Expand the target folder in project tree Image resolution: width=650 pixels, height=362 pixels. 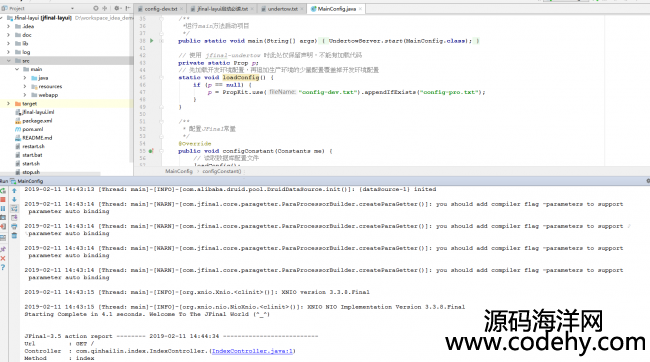(8, 104)
